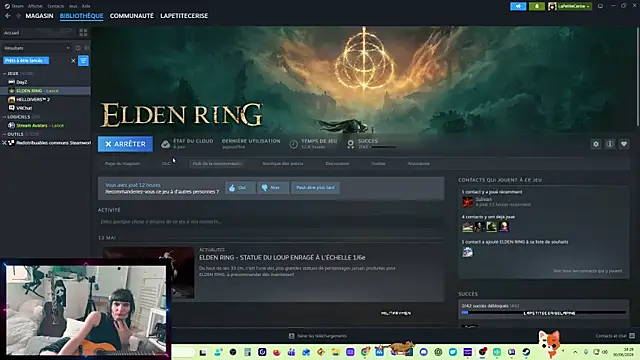
Task: Click the Succès progress bar under header
Action: point(383,147)
